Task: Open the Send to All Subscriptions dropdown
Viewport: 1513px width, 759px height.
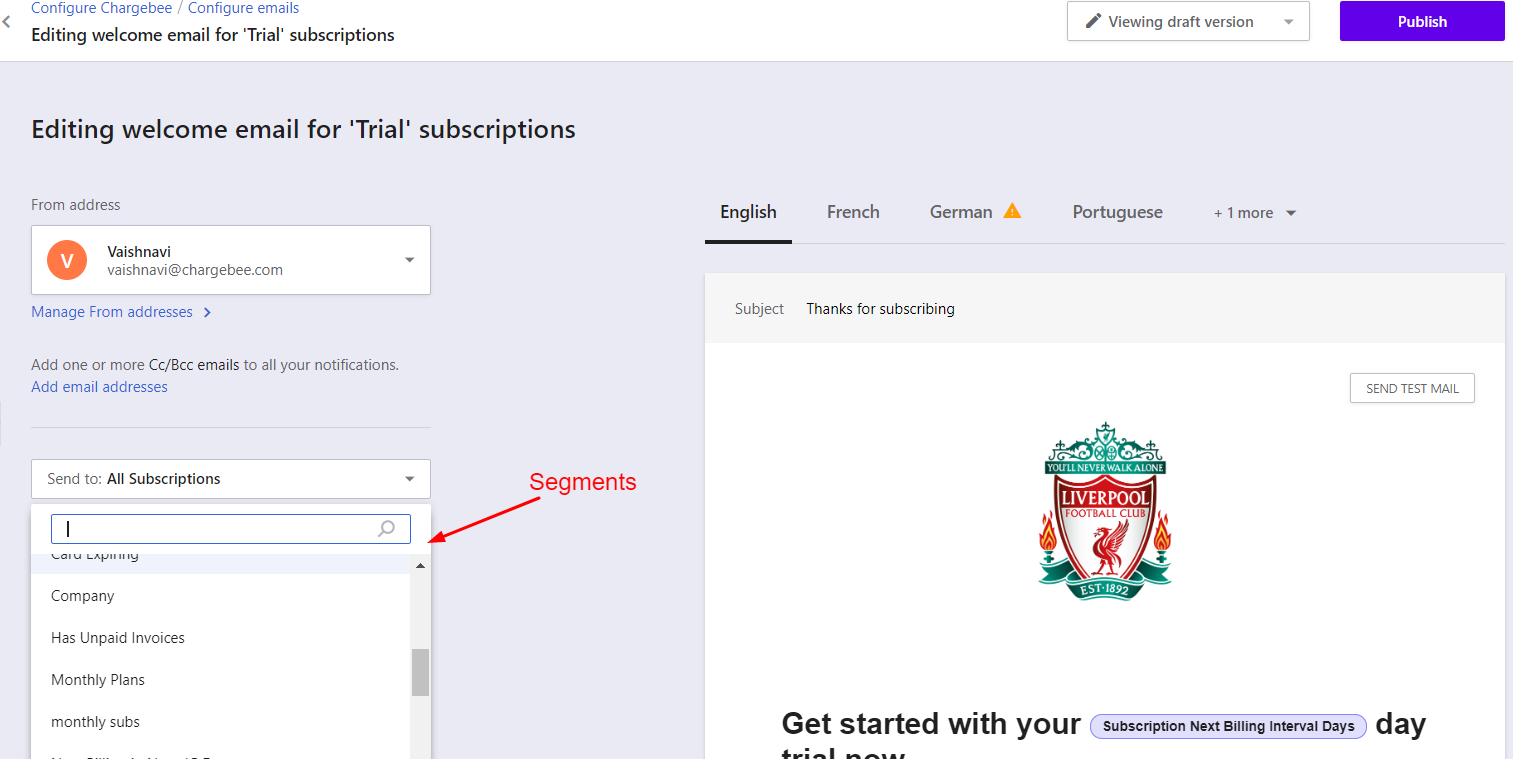Action: [x=231, y=479]
